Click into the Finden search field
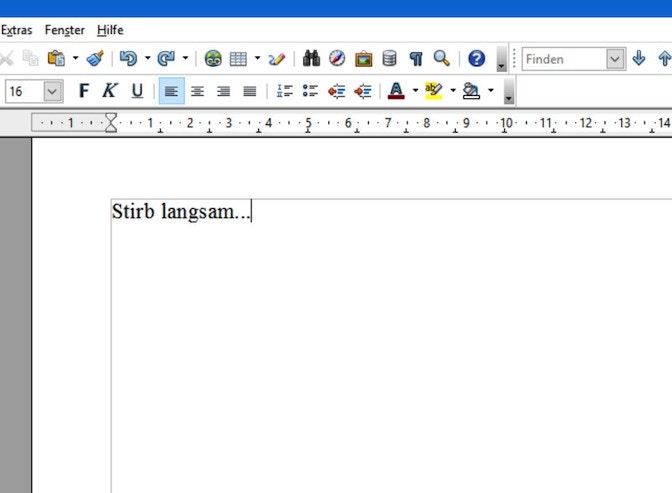 click(x=564, y=59)
